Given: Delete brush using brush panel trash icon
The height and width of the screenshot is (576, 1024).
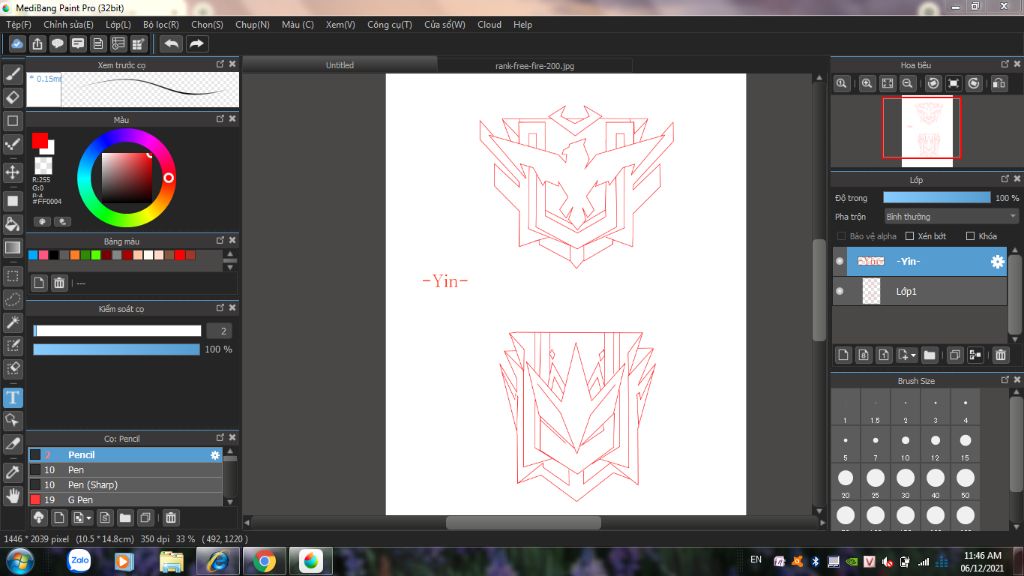Looking at the screenshot, I should (170, 518).
